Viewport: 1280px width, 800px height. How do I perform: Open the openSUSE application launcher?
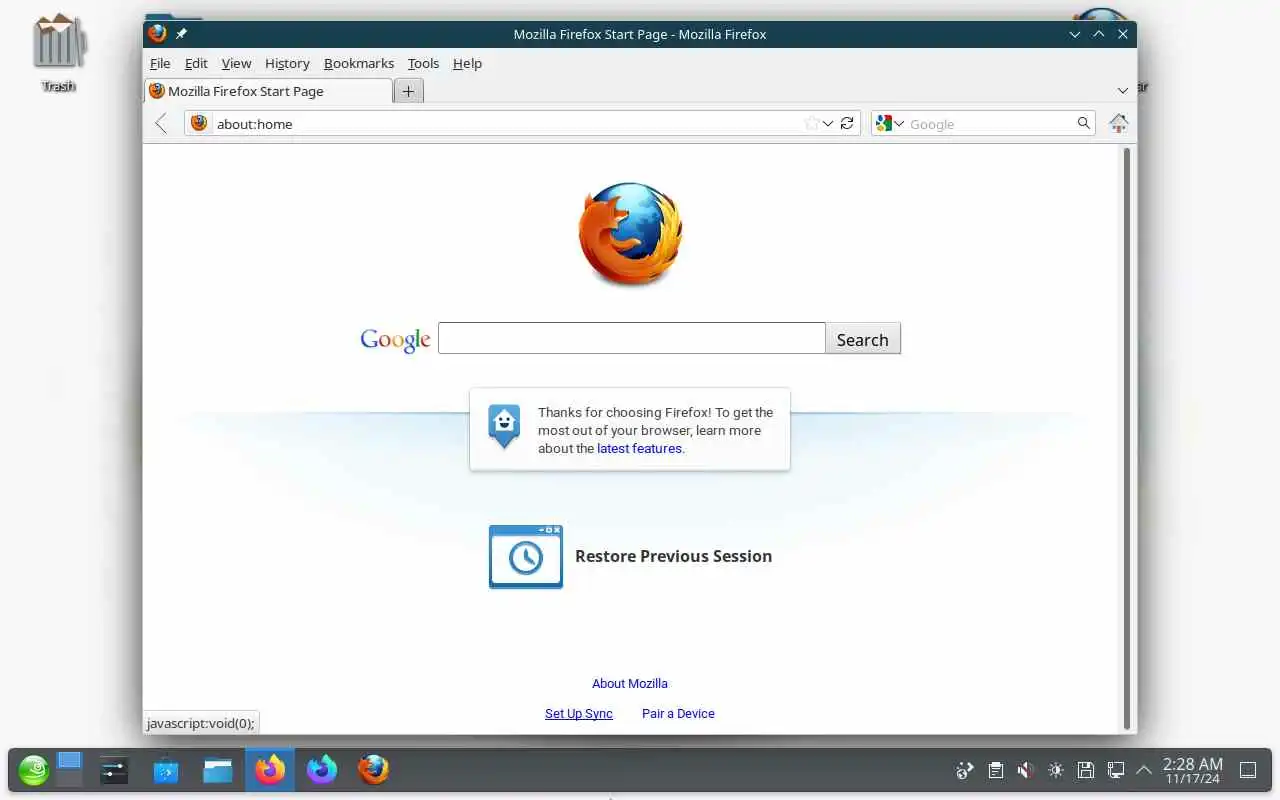click(33, 770)
